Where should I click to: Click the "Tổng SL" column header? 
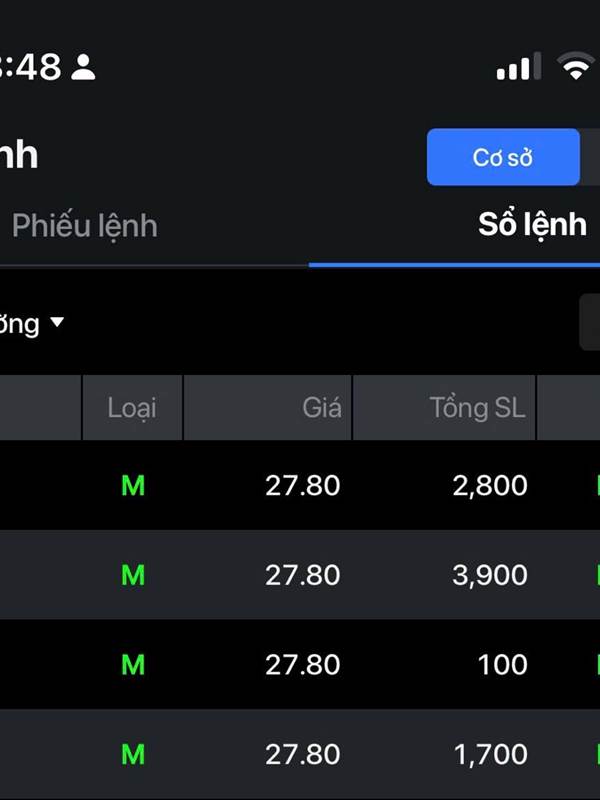tap(477, 408)
